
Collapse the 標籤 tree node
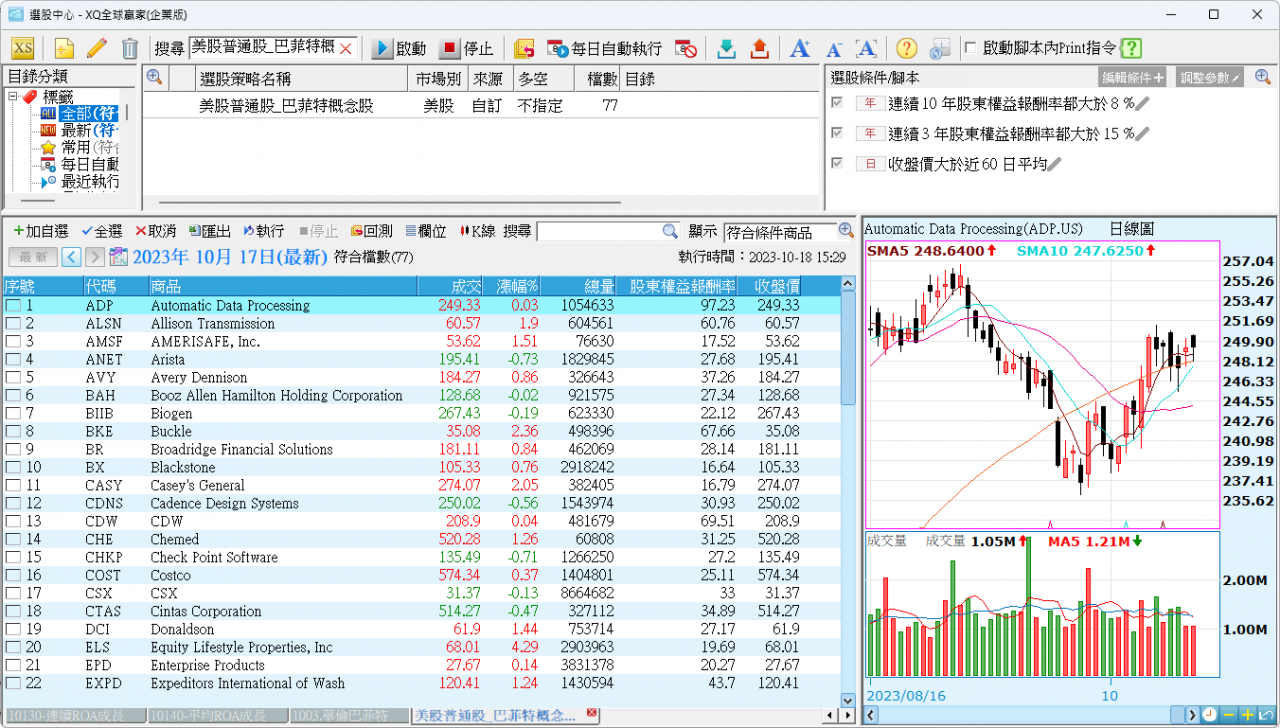point(13,97)
